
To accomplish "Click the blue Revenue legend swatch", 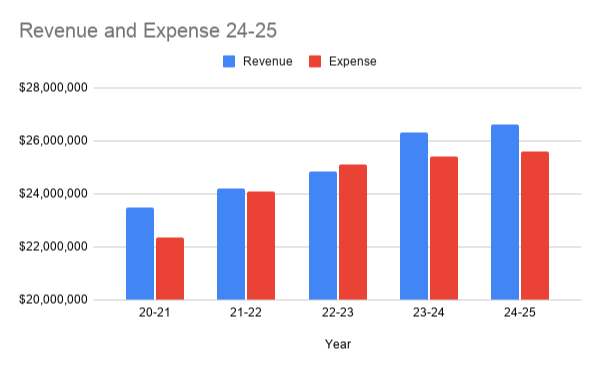I will click(229, 62).
